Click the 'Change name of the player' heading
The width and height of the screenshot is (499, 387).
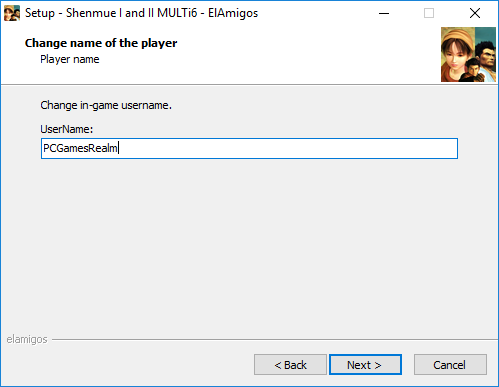point(101,43)
